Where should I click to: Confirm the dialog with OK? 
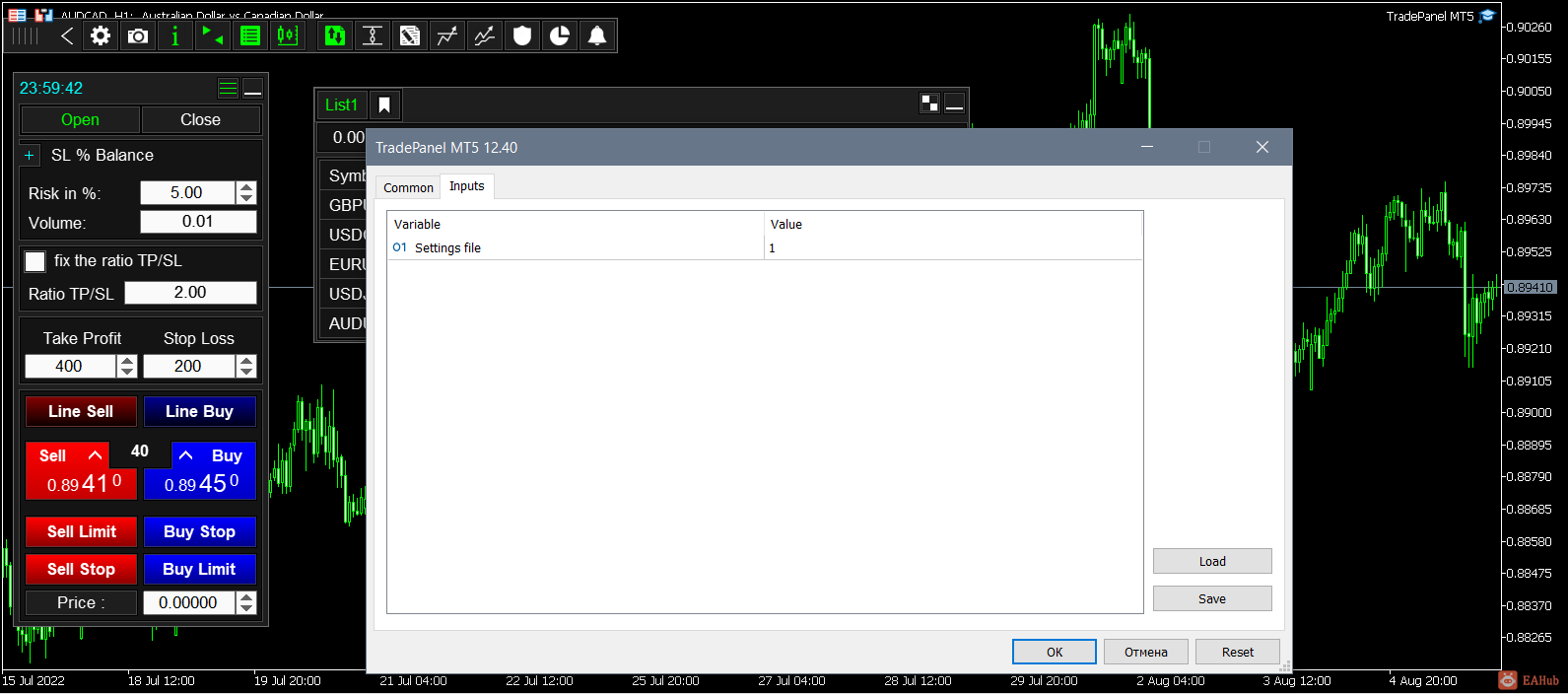1055,652
